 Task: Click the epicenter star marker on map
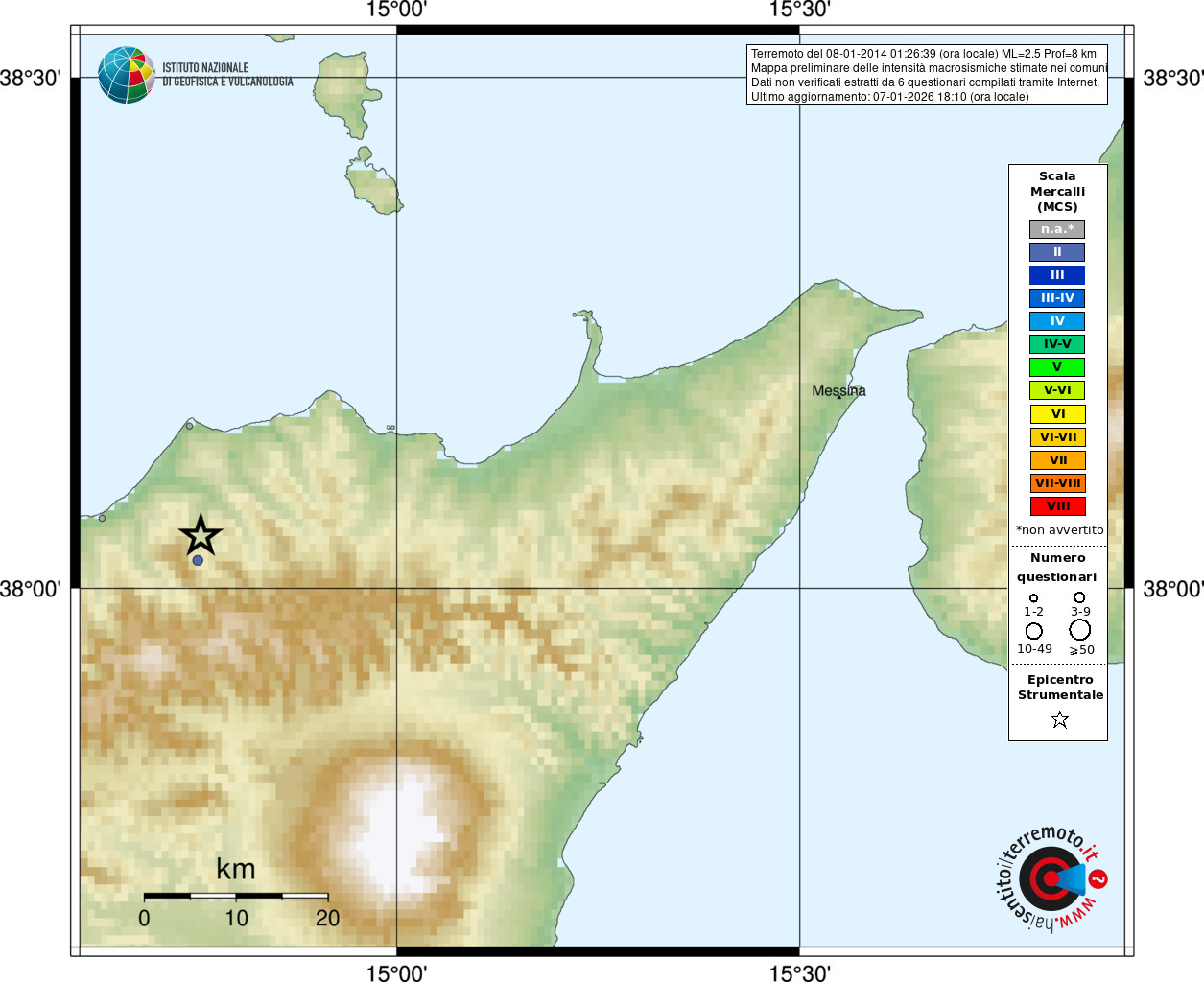point(201,535)
